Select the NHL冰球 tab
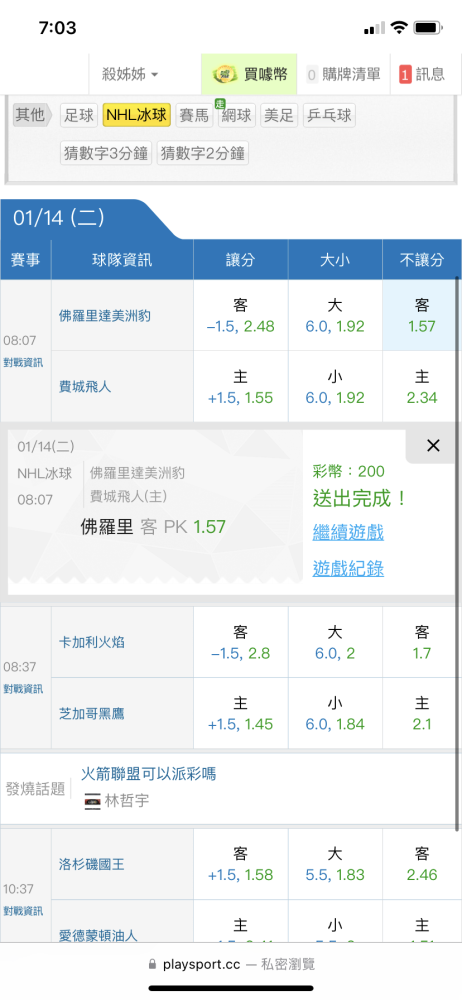 click(x=137, y=115)
